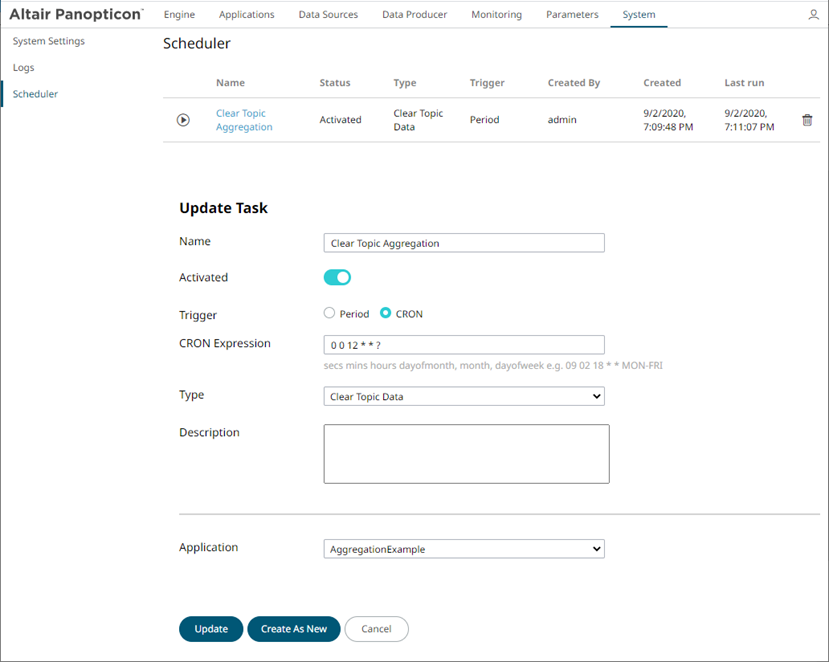Open the Data Sources section
The height and width of the screenshot is (662, 829).
[x=328, y=15]
